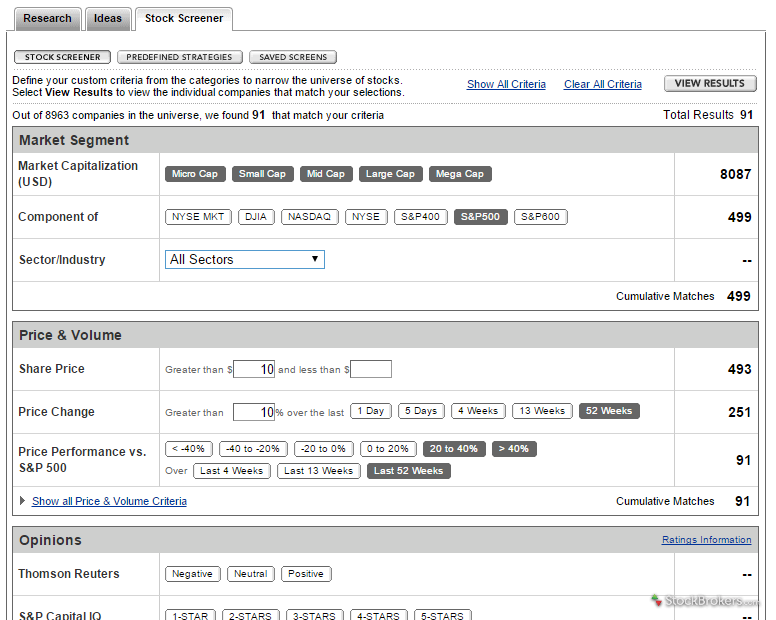776x620 pixels.
Task: Switch to the Research tab
Action: pos(48,19)
